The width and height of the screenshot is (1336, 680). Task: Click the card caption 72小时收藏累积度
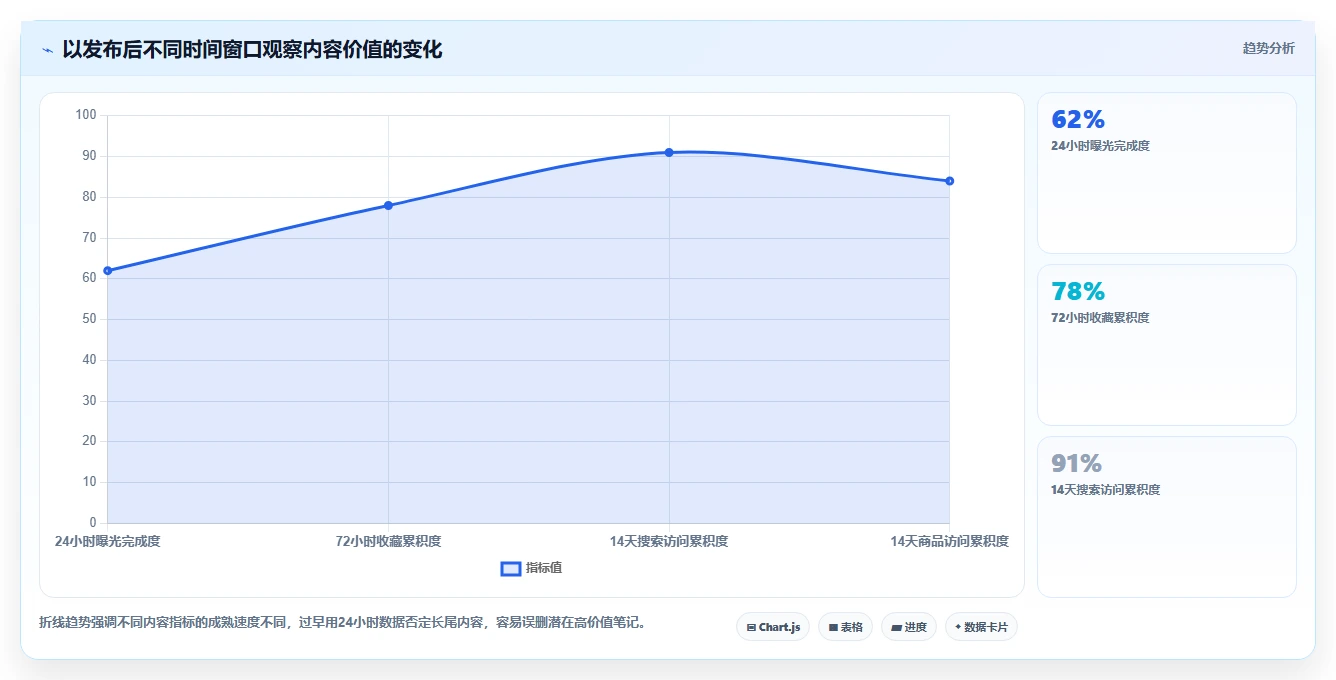point(1100,318)
